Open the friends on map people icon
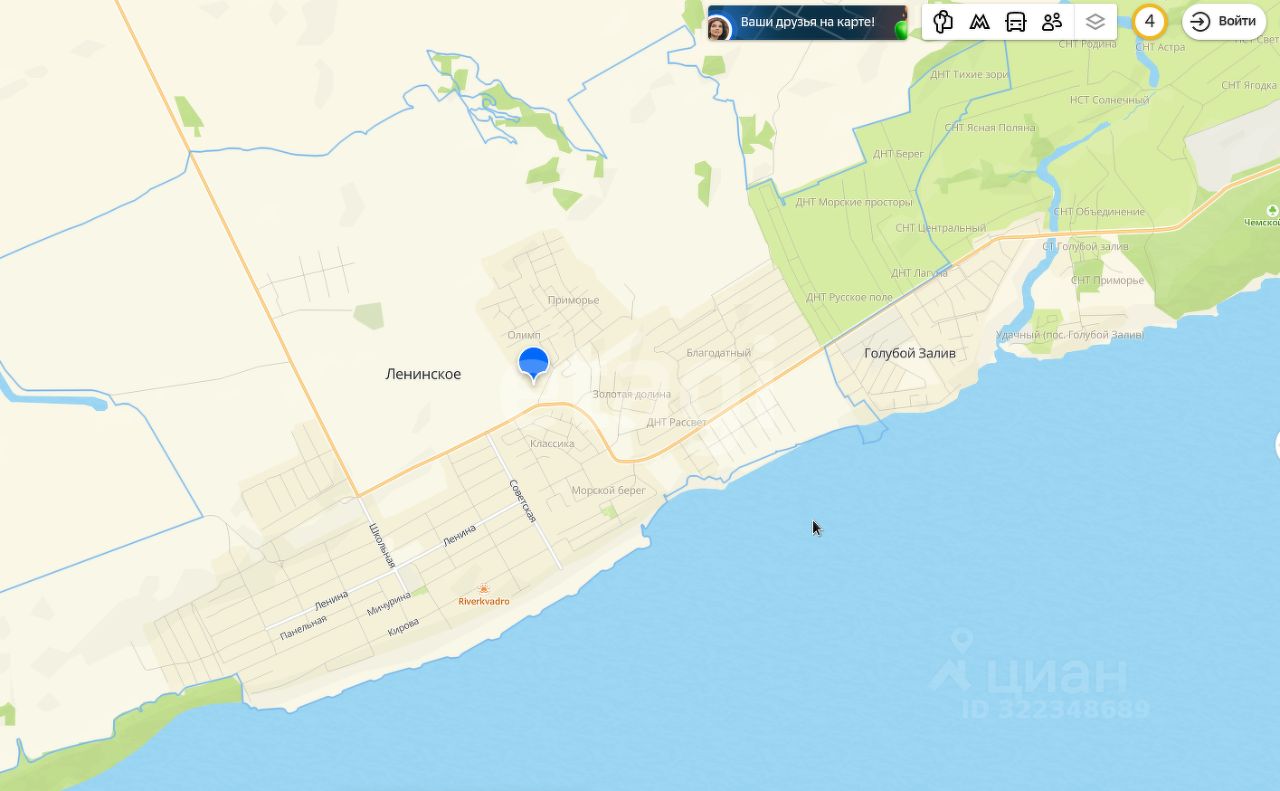 (1052, 22)
